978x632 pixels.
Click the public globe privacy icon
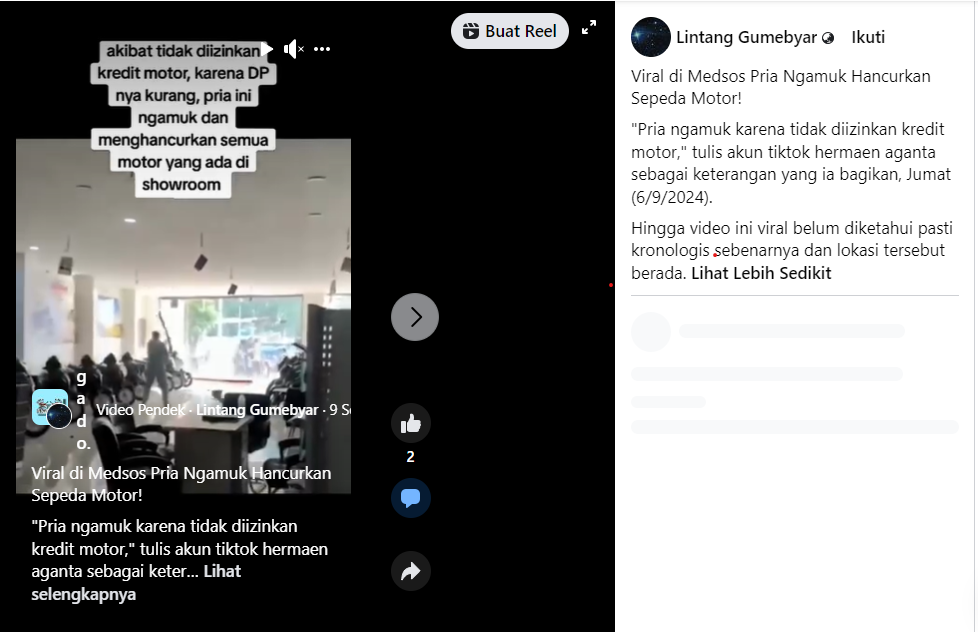coord(828,38)
